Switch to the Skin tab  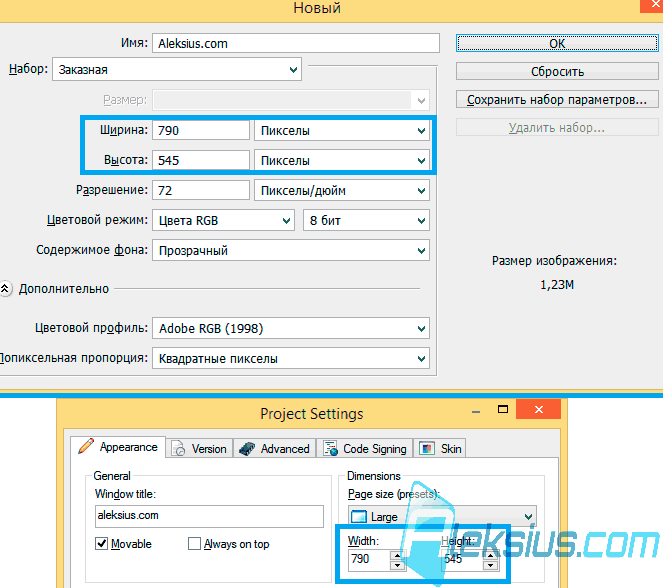tap(440, 449)
